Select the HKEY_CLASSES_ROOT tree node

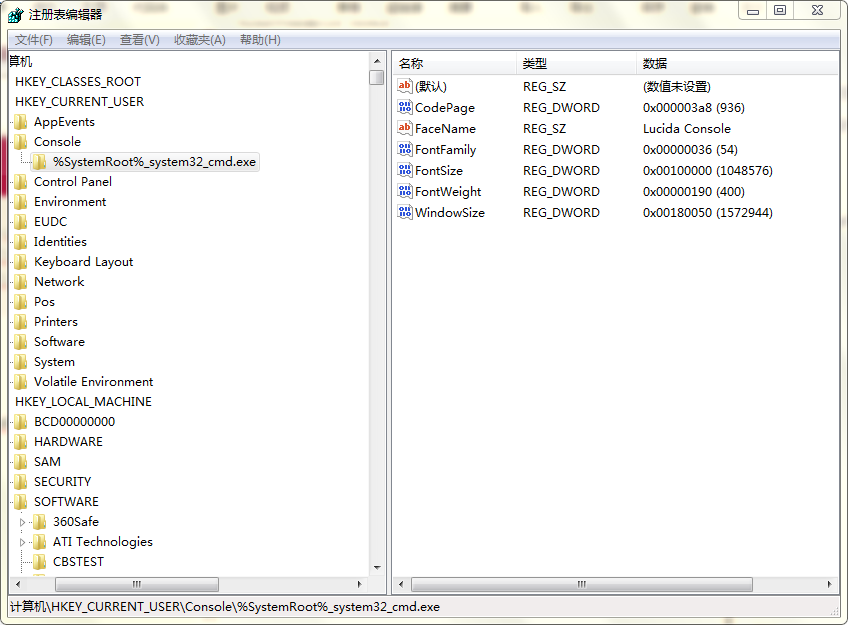pos(78,82)
